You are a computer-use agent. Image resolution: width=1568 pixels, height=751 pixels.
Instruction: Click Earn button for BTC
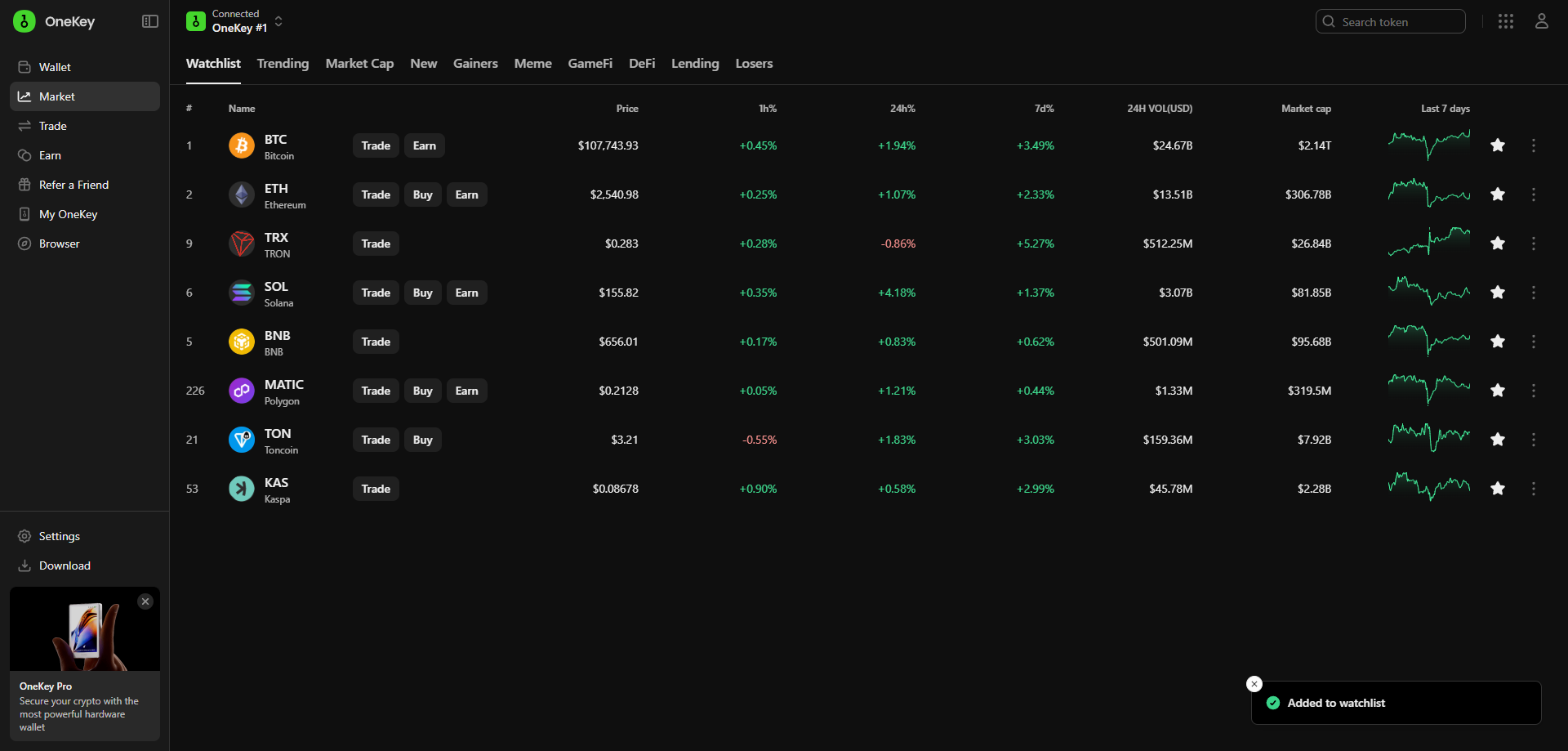425,145
